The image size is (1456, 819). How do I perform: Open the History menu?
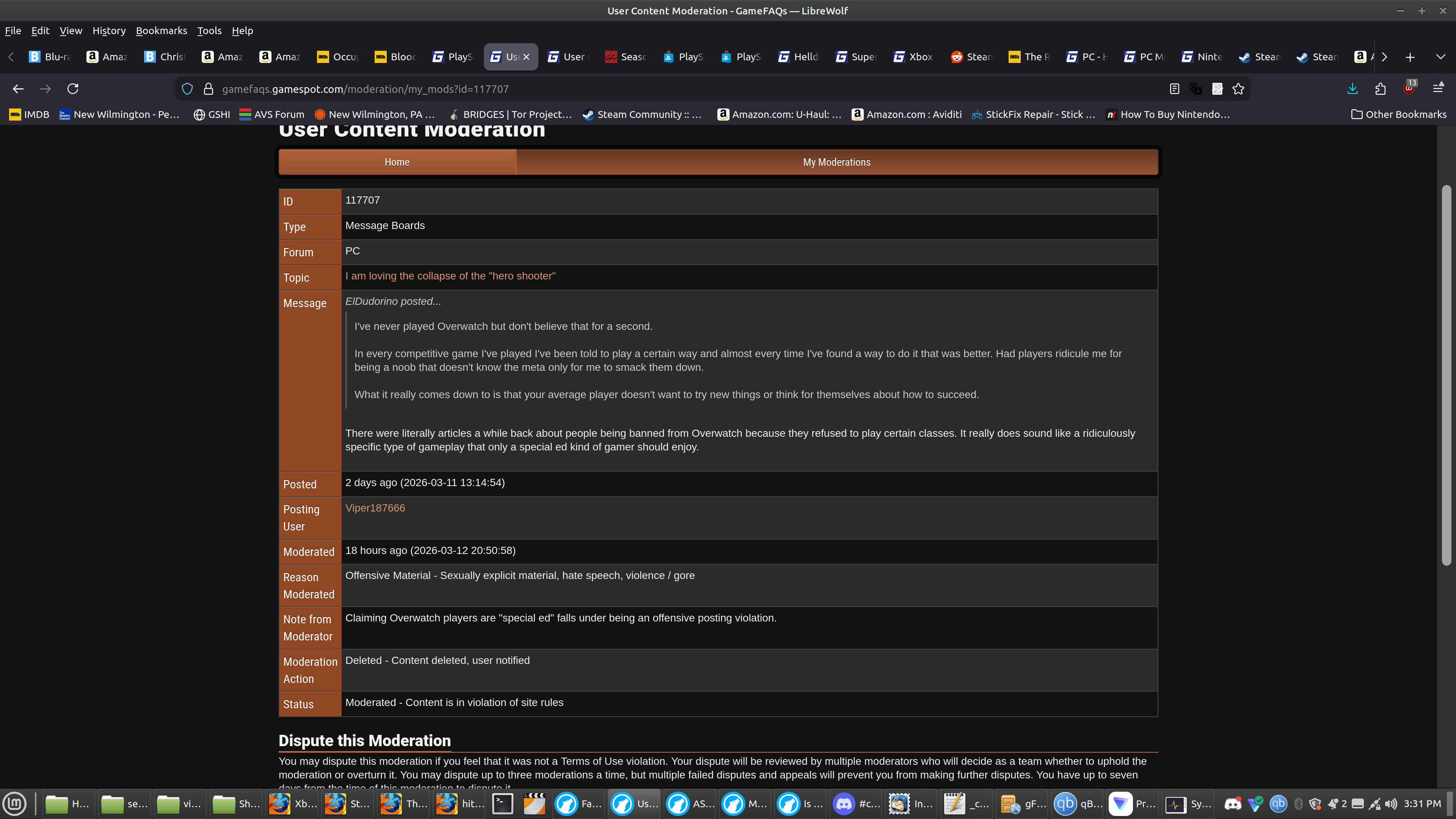tap(108, 30)
